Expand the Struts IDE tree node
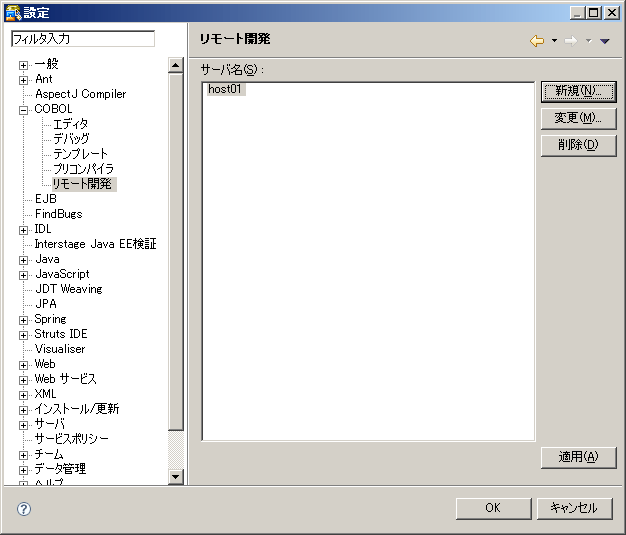 pyautogui.click(x=24, y=335)
